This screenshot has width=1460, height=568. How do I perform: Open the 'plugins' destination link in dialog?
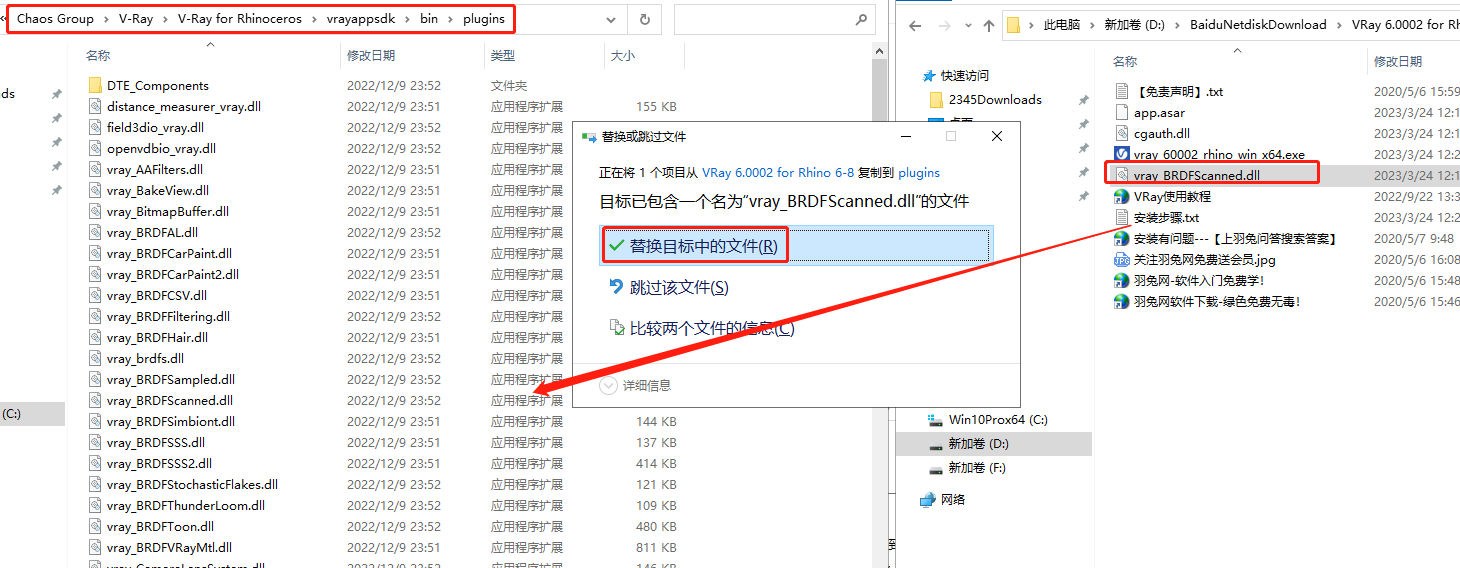click(919, 172)
